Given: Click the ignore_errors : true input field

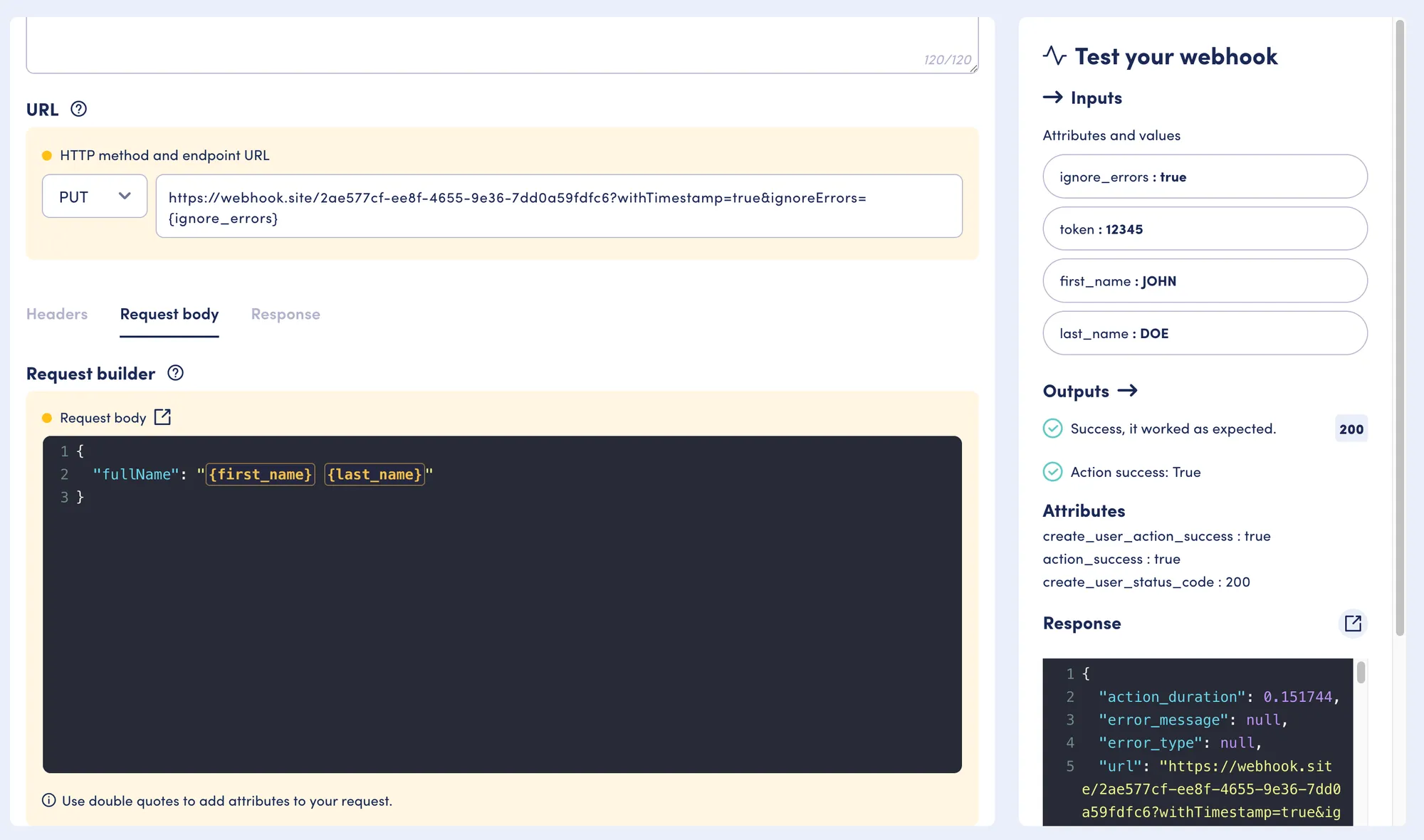Looking at the screenshot, I should click(1205, 177).
